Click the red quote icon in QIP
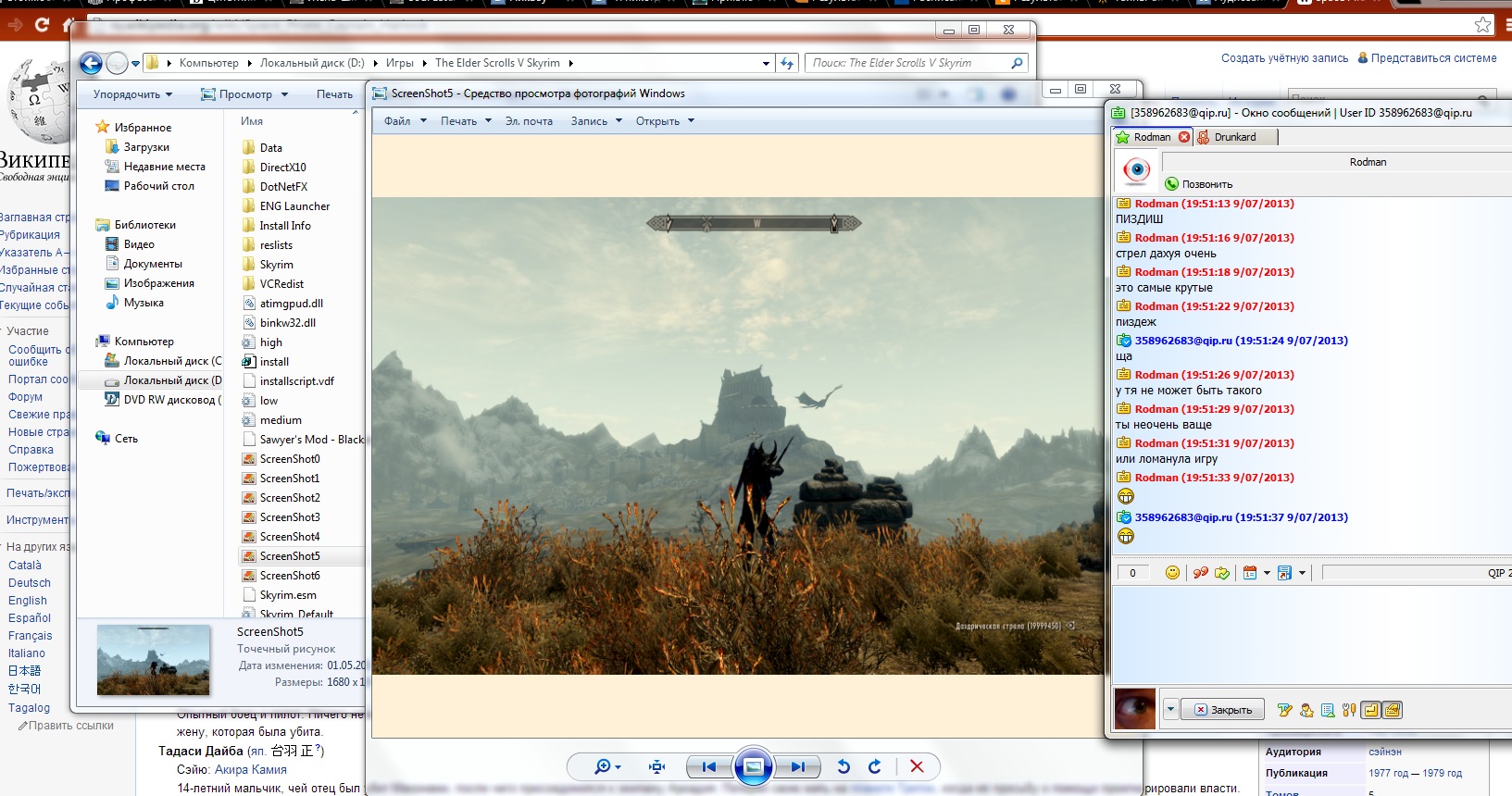 1201,573
